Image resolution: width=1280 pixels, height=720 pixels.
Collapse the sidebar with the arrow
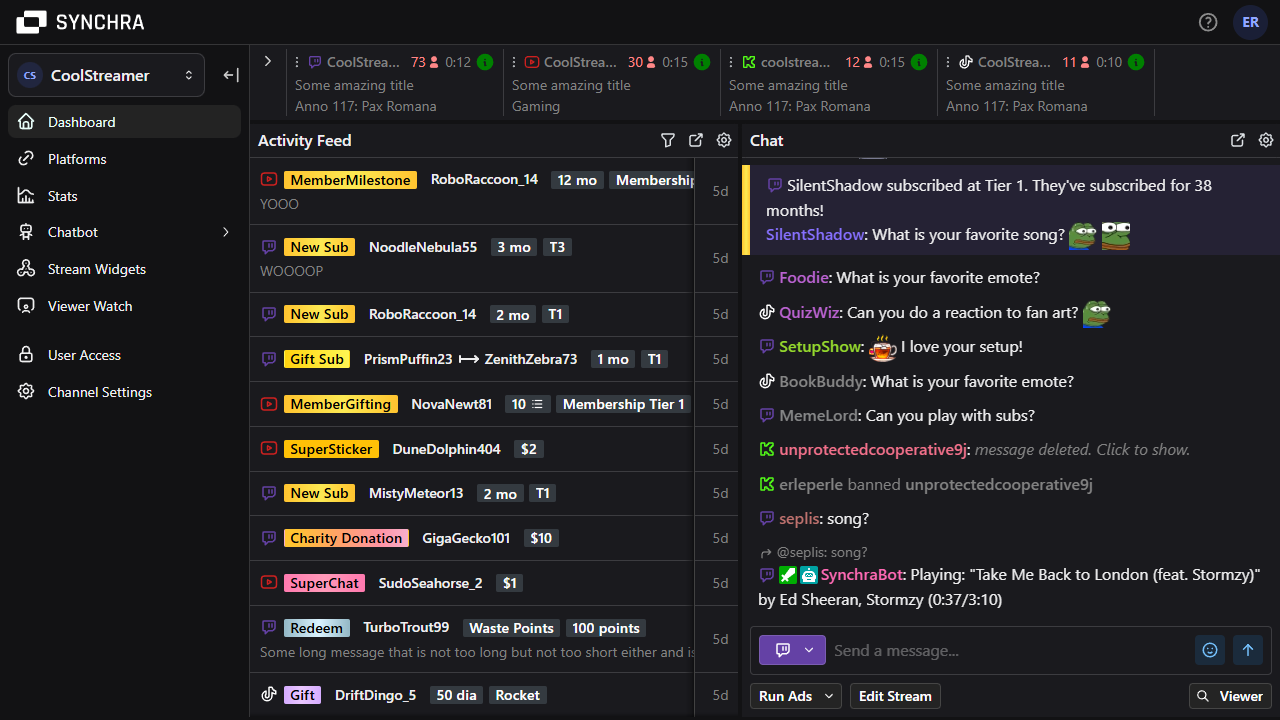(231, 74)
